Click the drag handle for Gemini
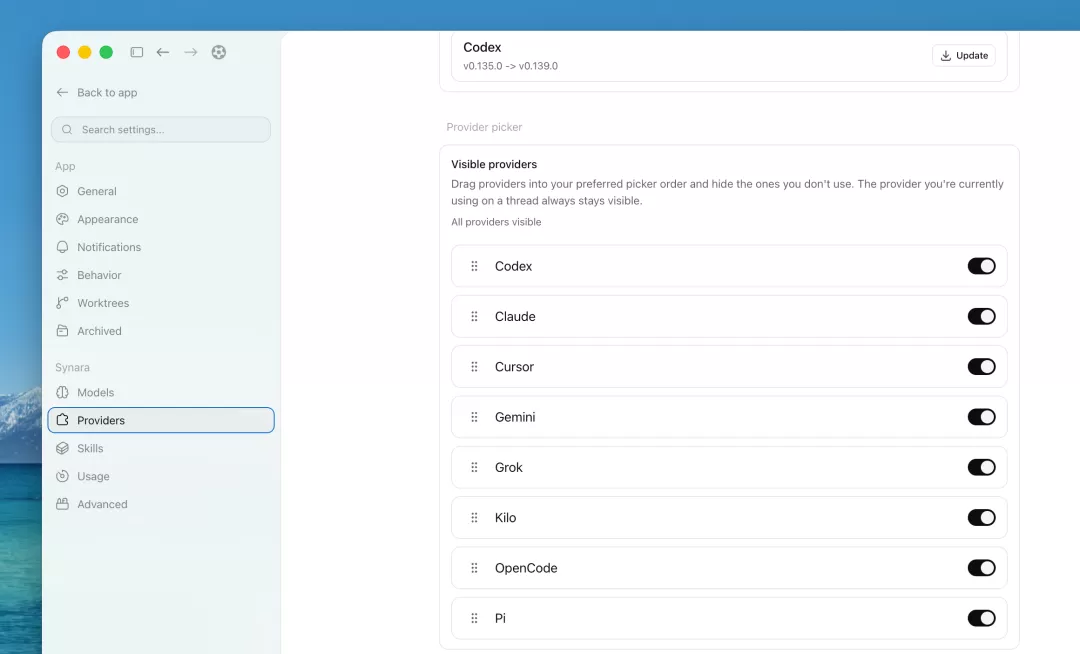1080x654 pixels. click(474, 417)
